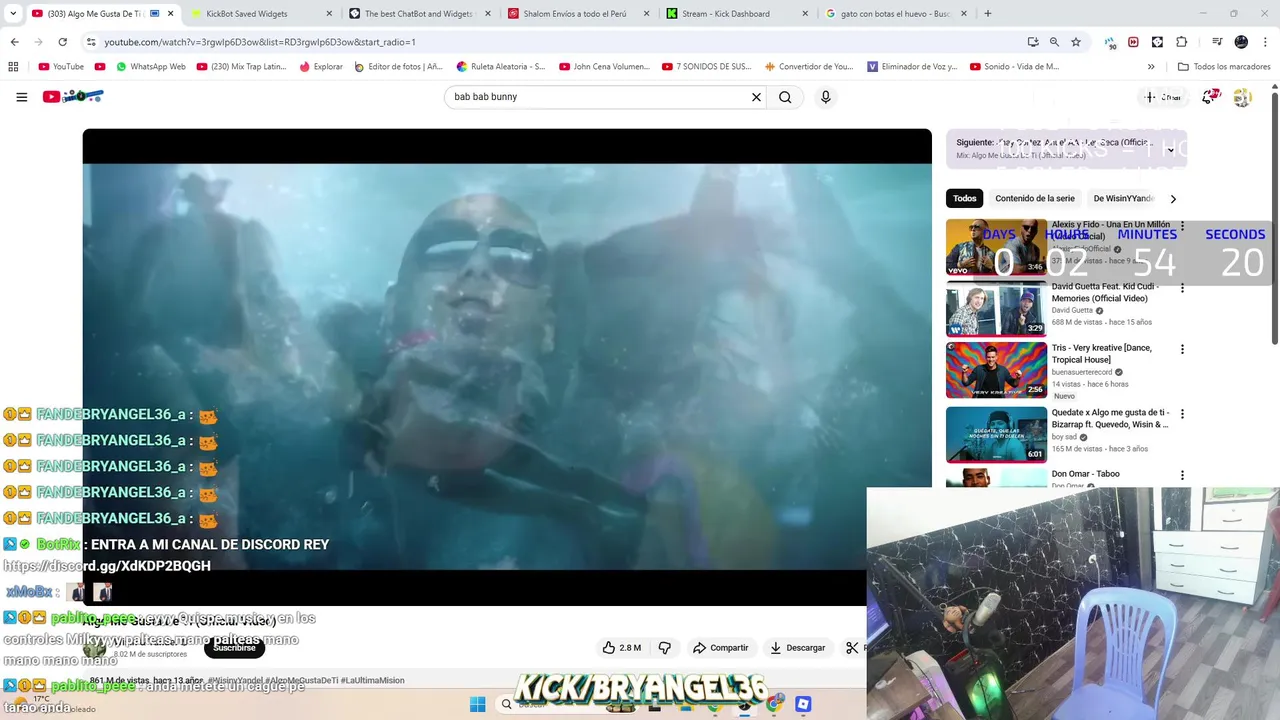Open the Explorar bookmark

pyautogui.click(x=320, y=67)
